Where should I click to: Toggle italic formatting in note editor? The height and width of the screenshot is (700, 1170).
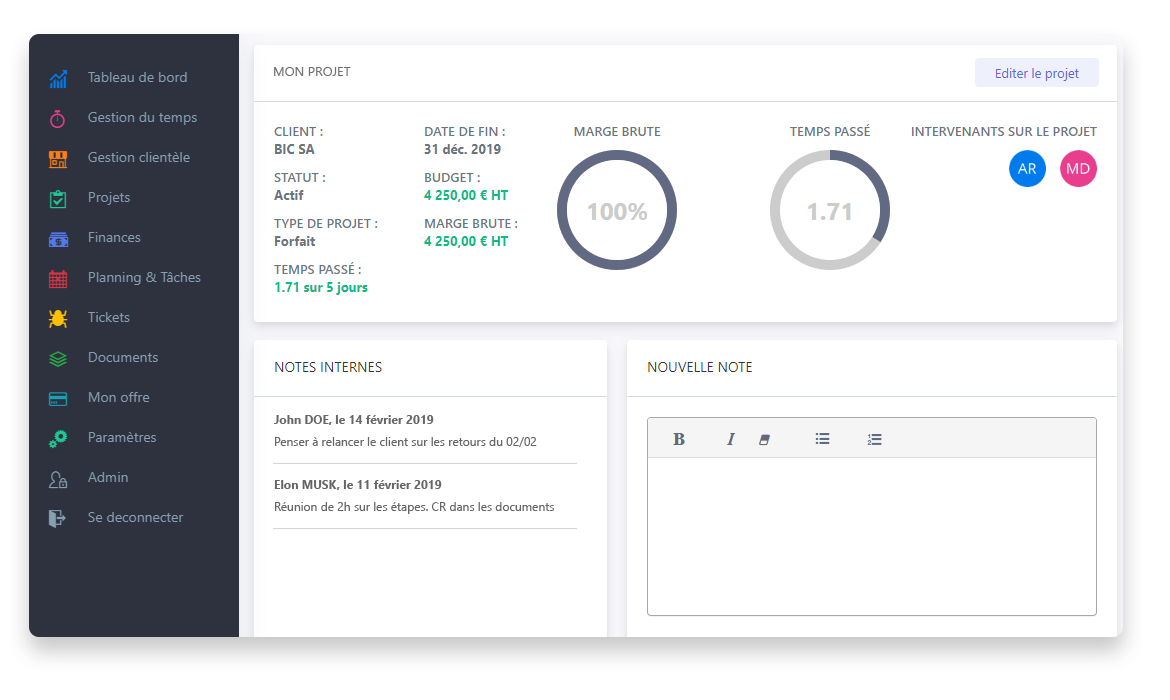(731, 439)
